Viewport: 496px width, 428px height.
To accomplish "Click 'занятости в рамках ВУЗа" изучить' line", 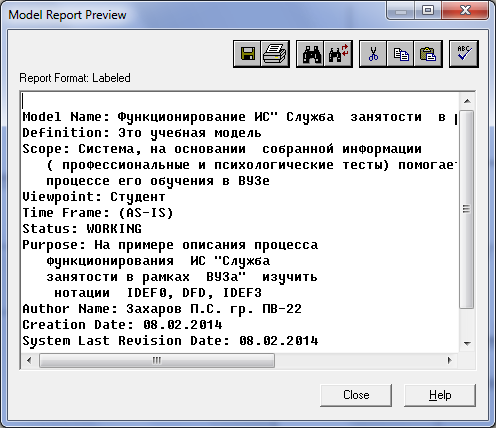I will coord(182,277).
